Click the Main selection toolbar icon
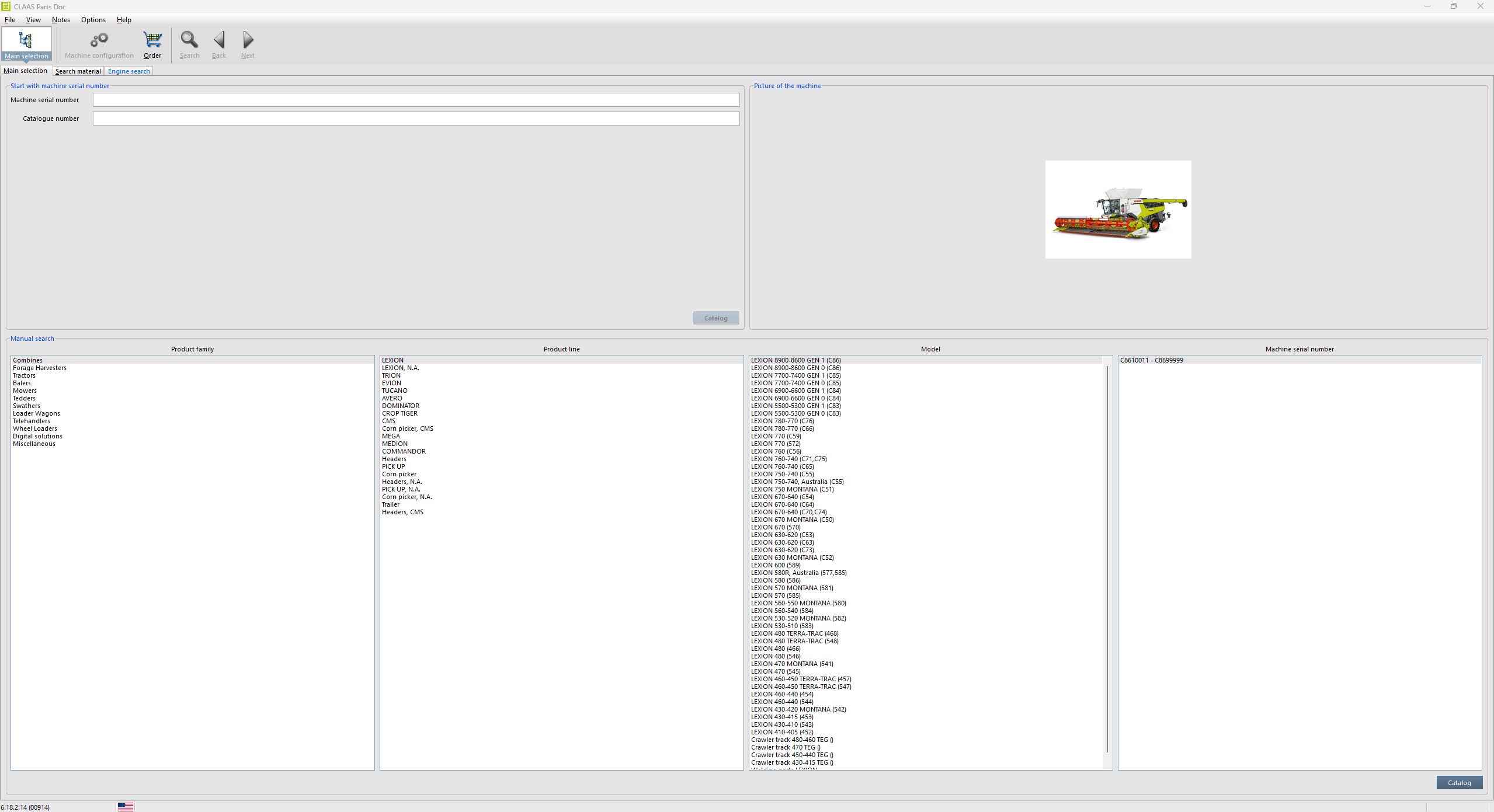1494x812 pixels. click(26, 40)
